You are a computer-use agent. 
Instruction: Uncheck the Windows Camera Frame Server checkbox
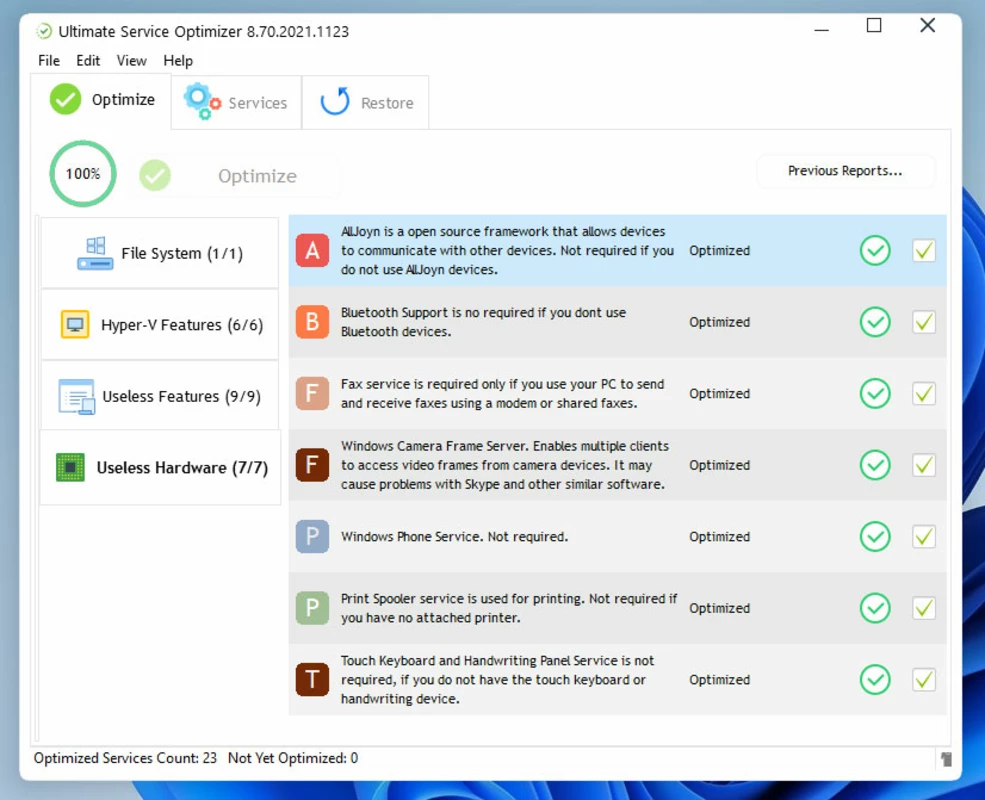pyautogui.click(x=924, y=465)
